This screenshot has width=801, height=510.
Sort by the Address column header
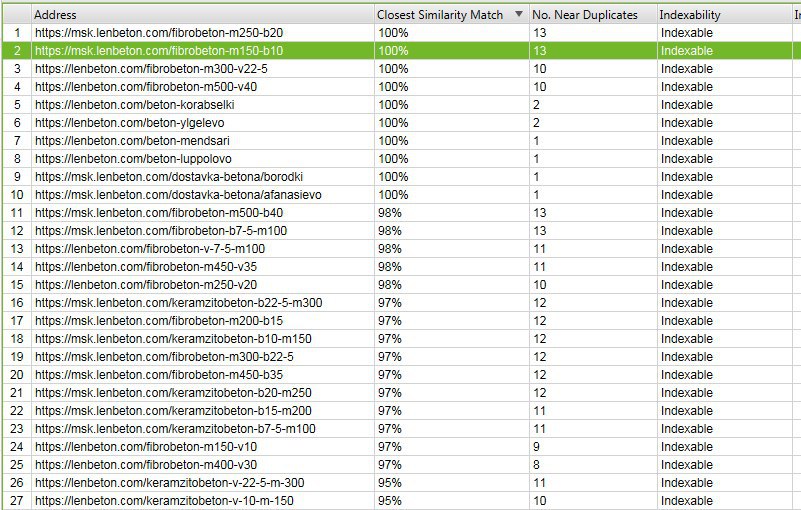(x=202, y=15)
